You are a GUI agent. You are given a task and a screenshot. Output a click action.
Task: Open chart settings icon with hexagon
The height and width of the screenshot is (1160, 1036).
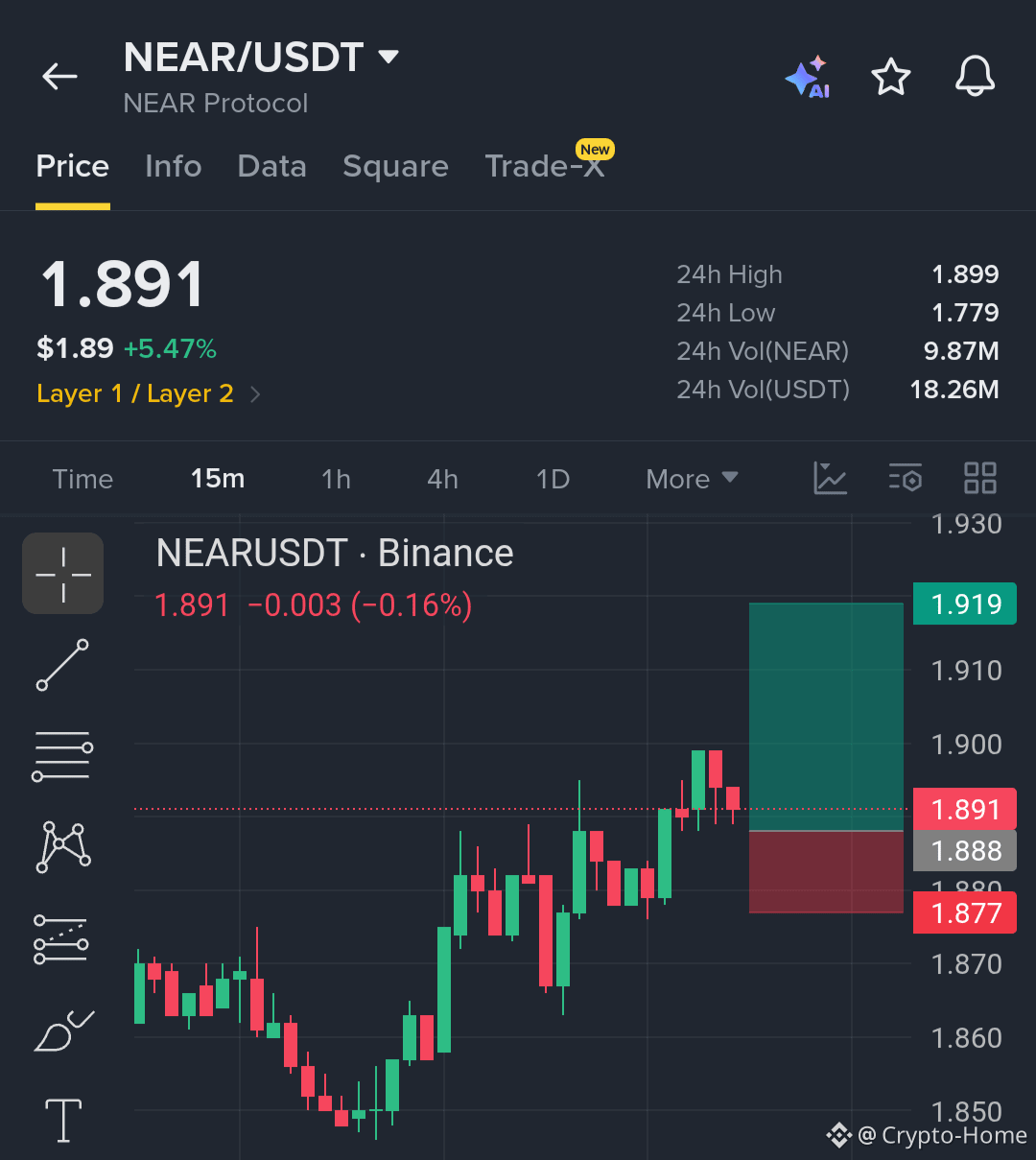[x=906, y=478]
